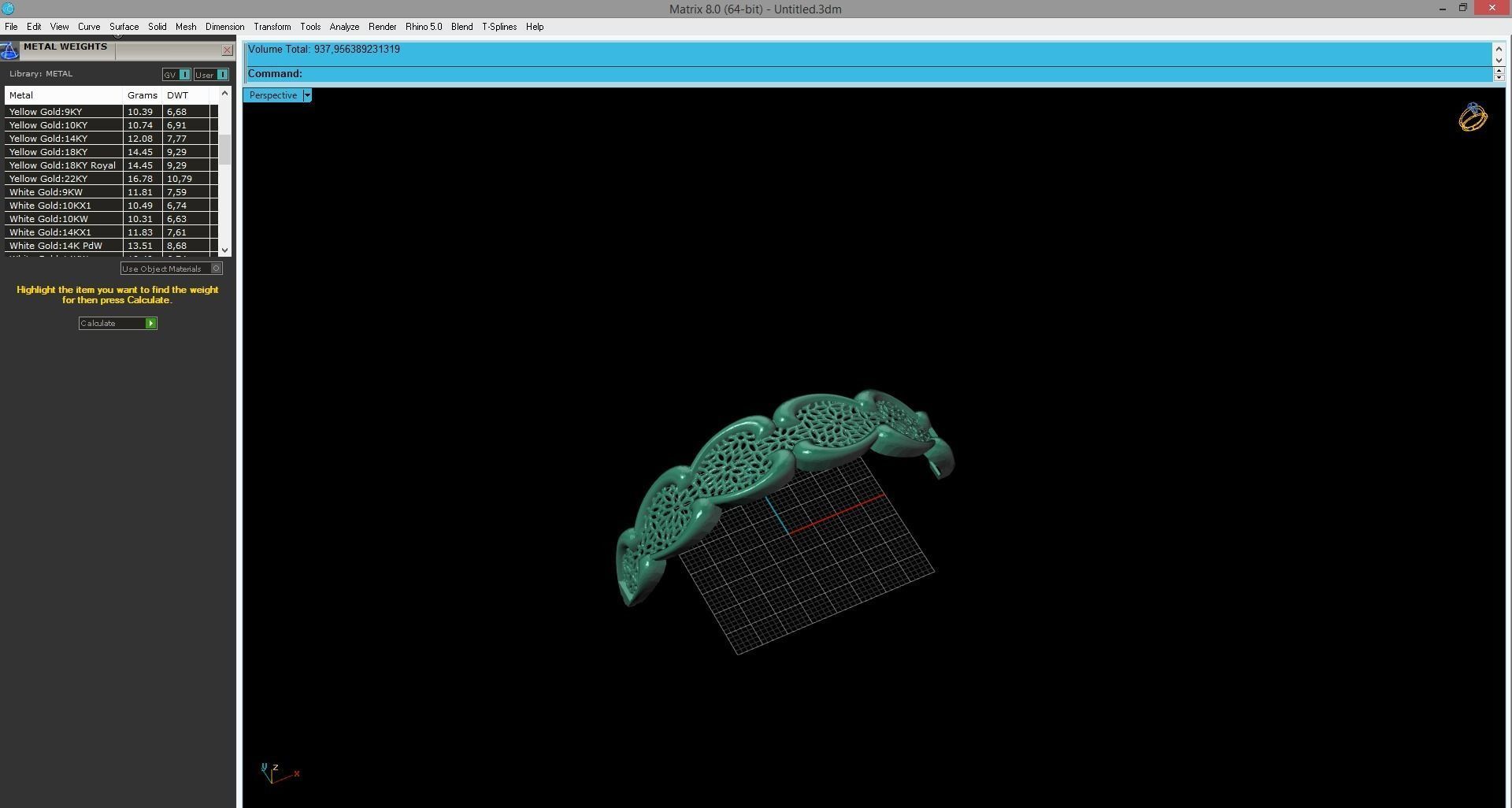1512x808 pixels.
Task: Select the Yellow Gold:18KY Royal row
Action: pyautogui.click(x=111, y=165)
